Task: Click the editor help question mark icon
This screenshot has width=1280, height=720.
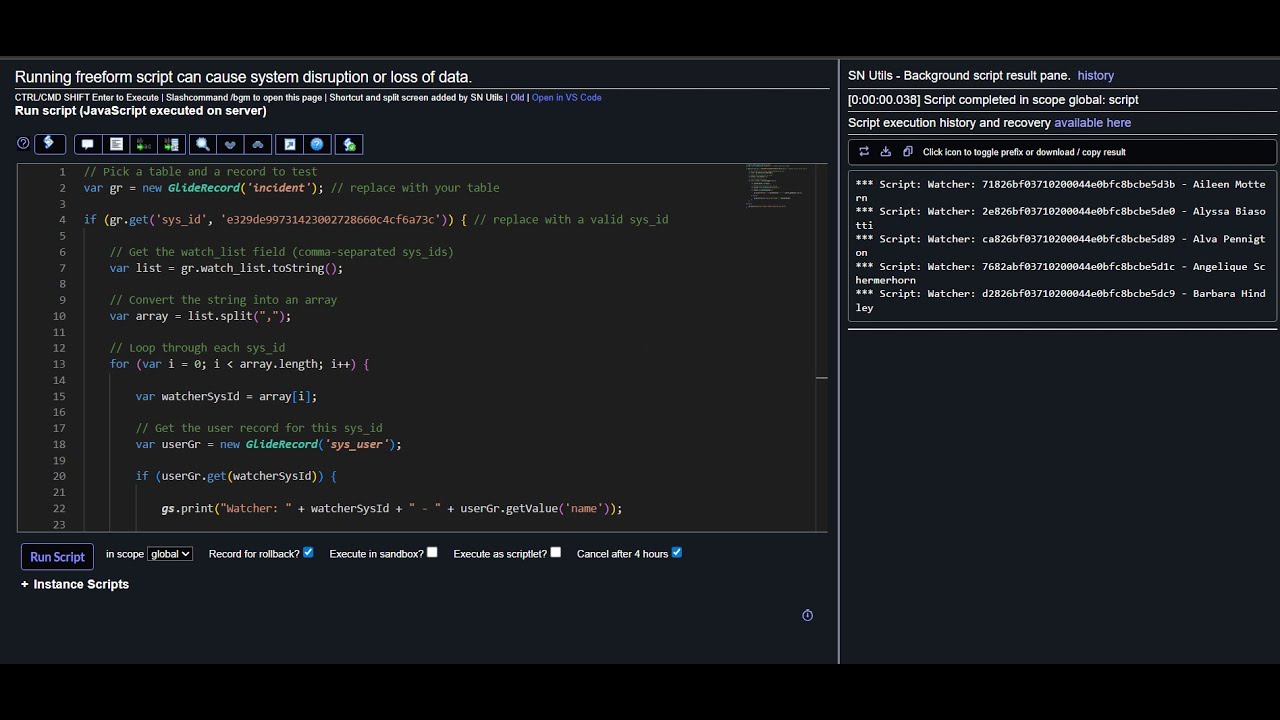Action: (x=23, y=144)
